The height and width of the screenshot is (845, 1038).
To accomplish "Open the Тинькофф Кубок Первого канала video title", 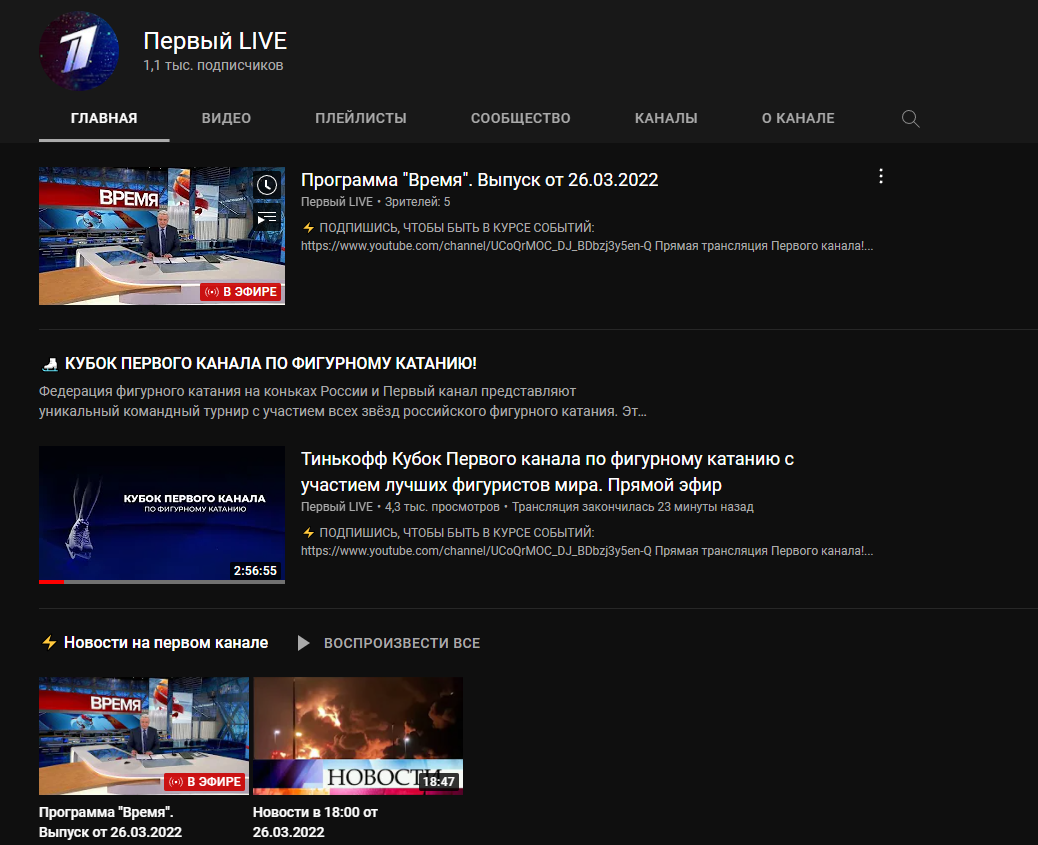I will click(x=547, y=472).
